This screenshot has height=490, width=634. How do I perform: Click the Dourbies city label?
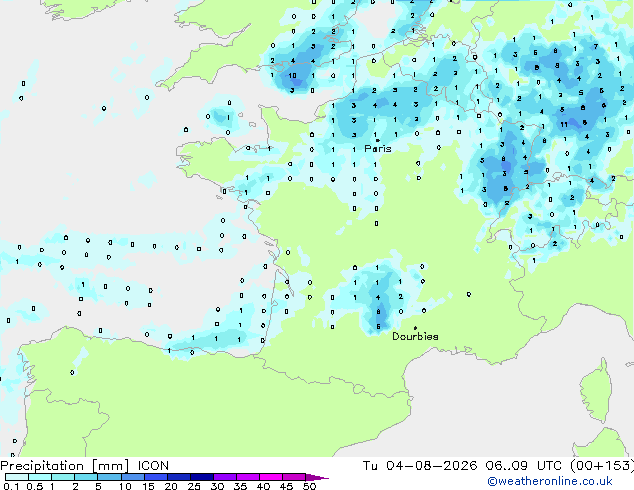coord(415,336)
